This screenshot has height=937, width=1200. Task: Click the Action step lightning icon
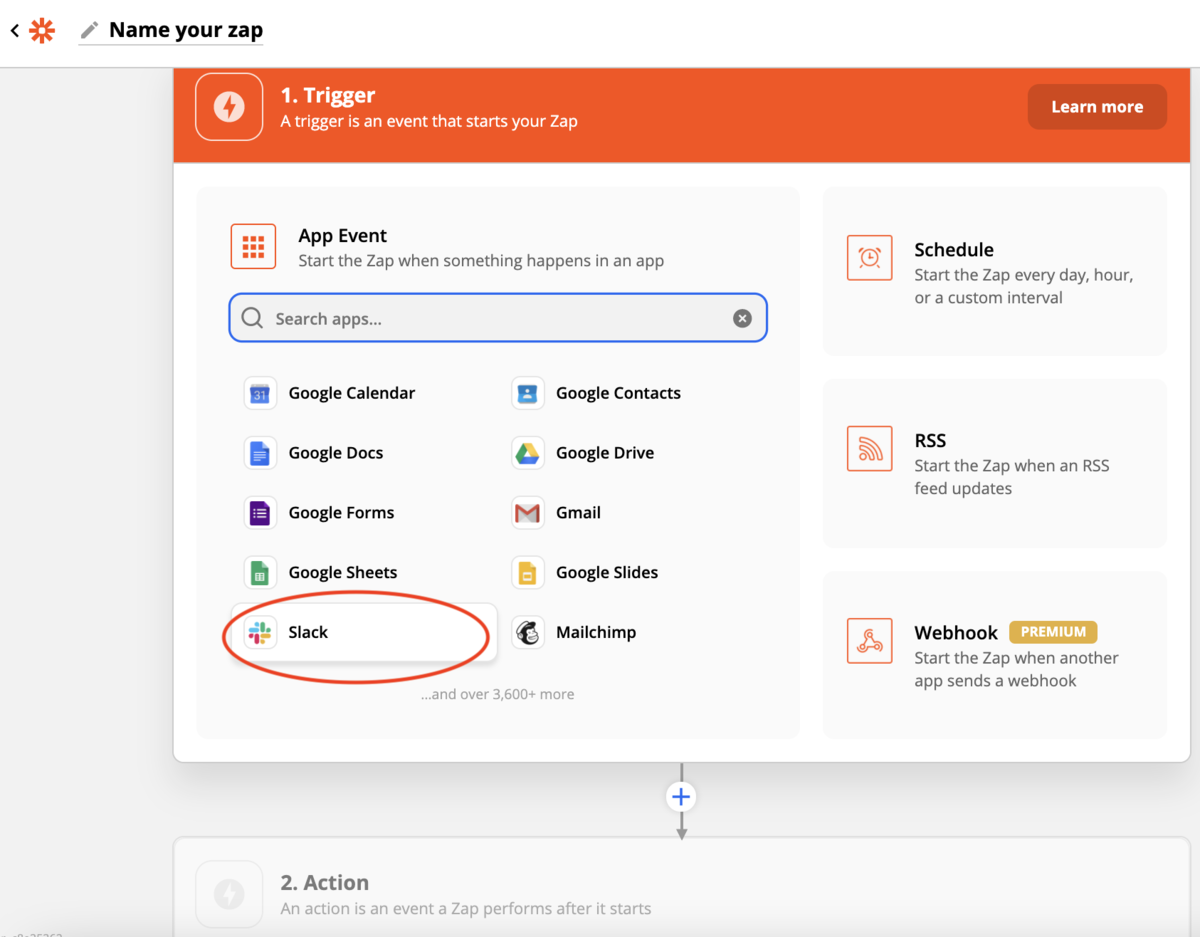[x=229, y=894]
